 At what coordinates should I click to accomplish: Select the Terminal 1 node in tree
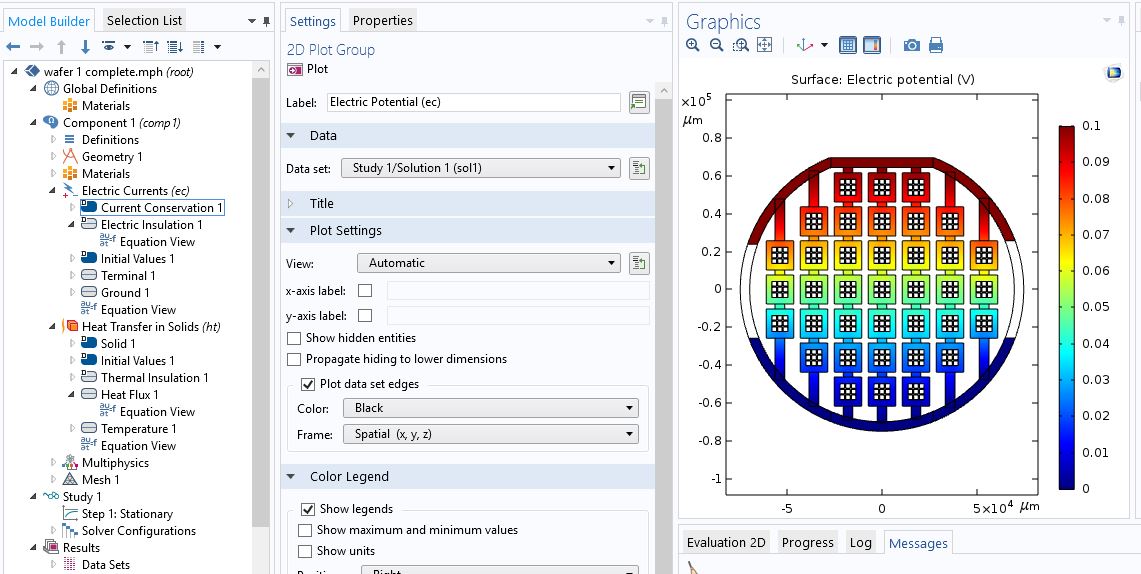[127, 275]
